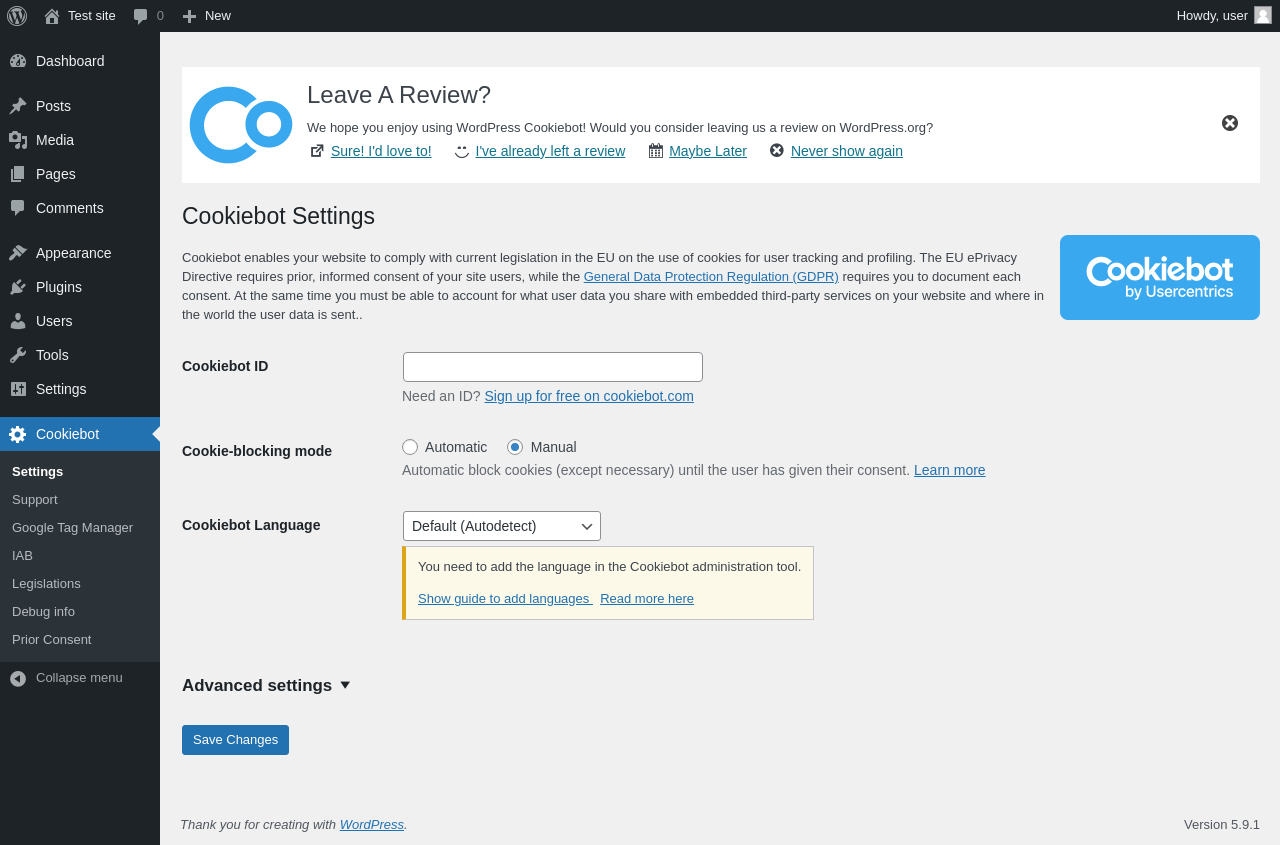Click the Never show again link

(847, 151)
